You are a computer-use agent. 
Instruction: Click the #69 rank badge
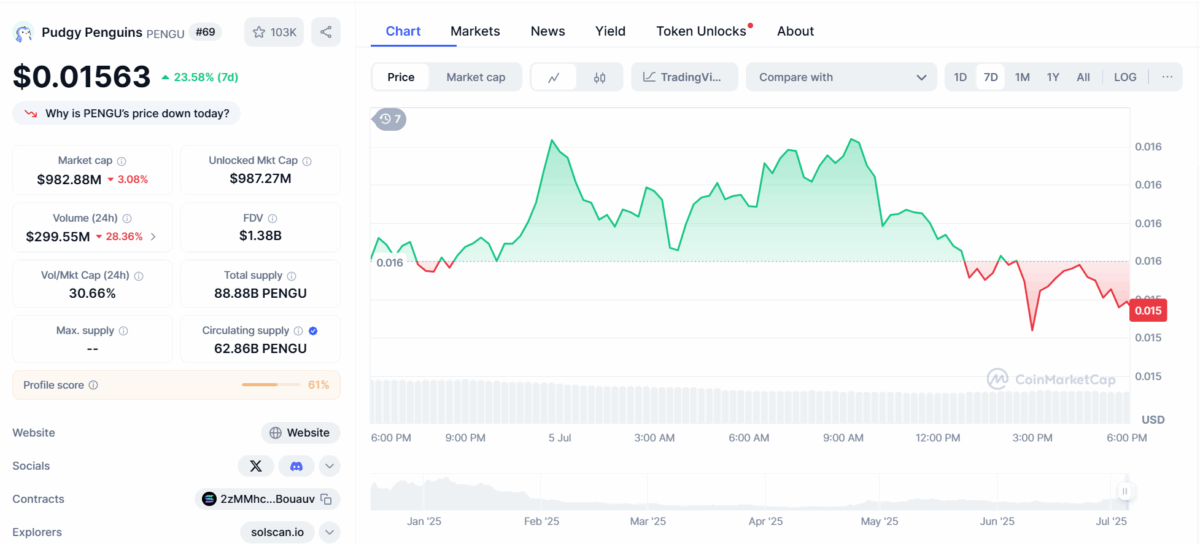coord(205,32)
